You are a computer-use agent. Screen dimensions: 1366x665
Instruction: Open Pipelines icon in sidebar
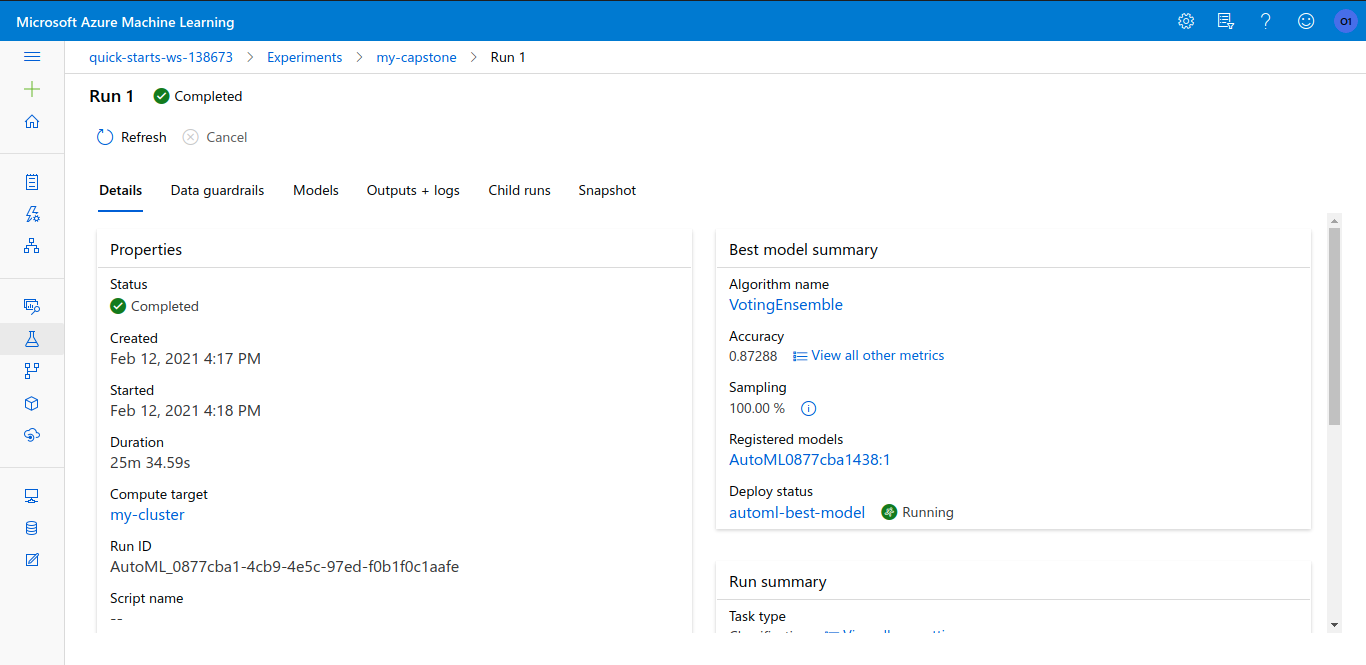coord(32,371)
